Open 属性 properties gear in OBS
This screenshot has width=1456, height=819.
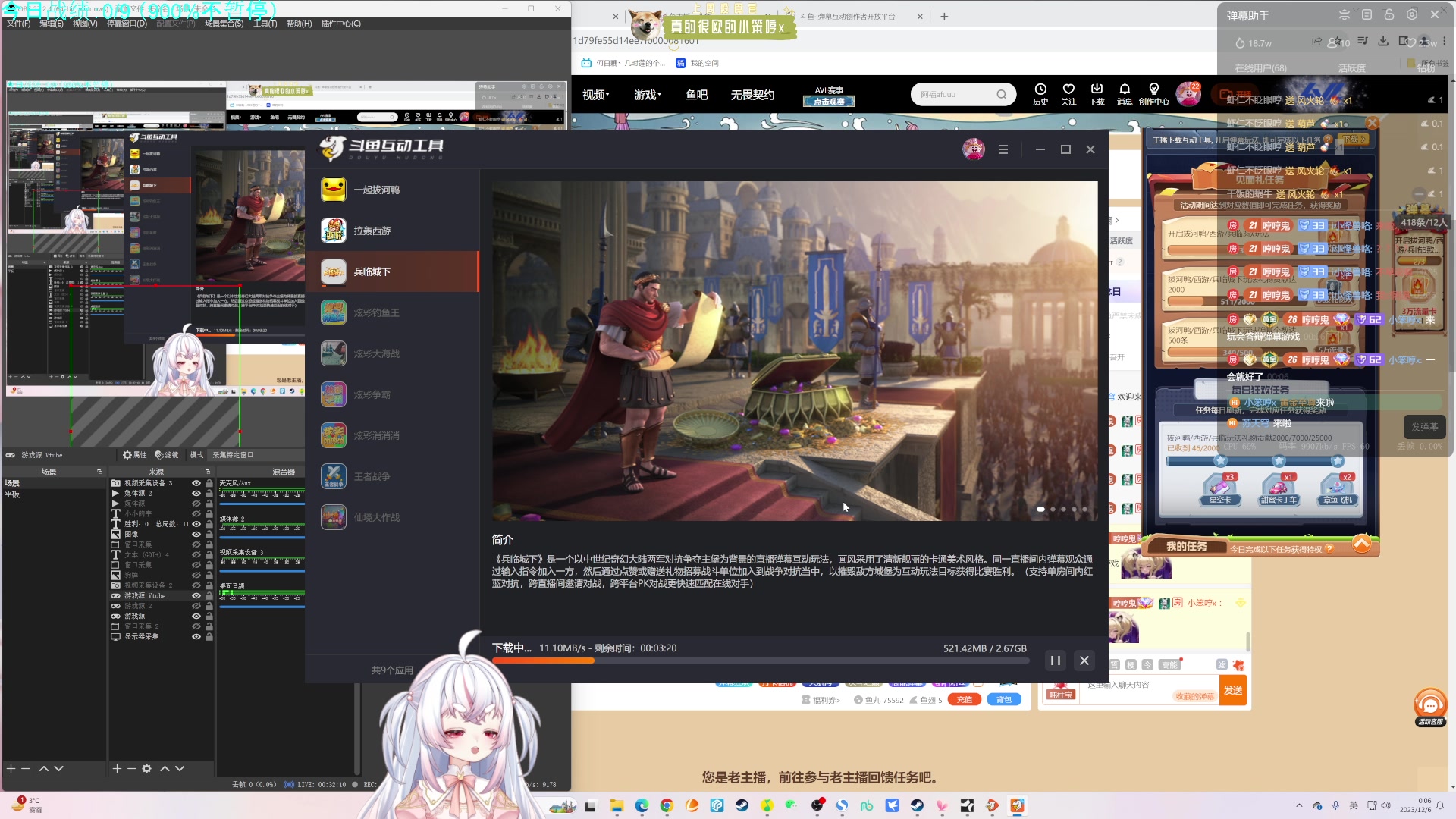[135, 455]
